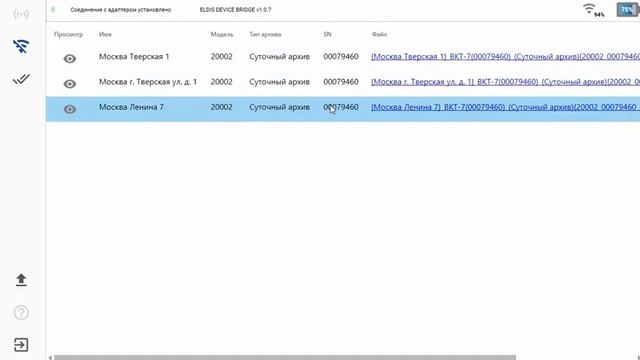Click model 20002 in Москва Ленина 7 row
Screen dimensions: 640x360
click(221, 107)
